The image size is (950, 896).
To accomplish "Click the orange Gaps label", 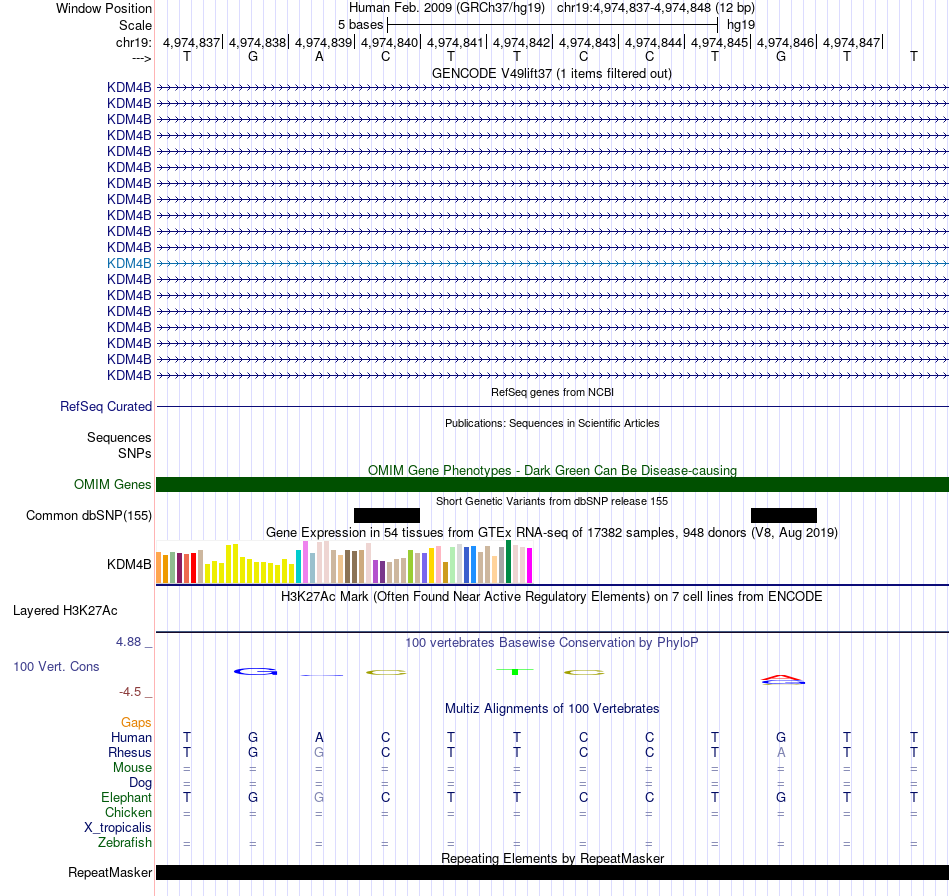I will click(136, 722).
